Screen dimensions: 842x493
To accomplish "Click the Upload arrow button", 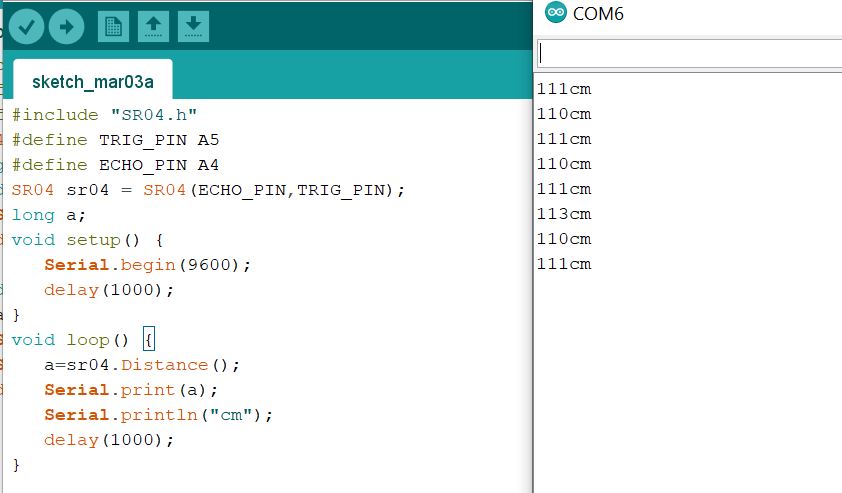I will 67,26.
